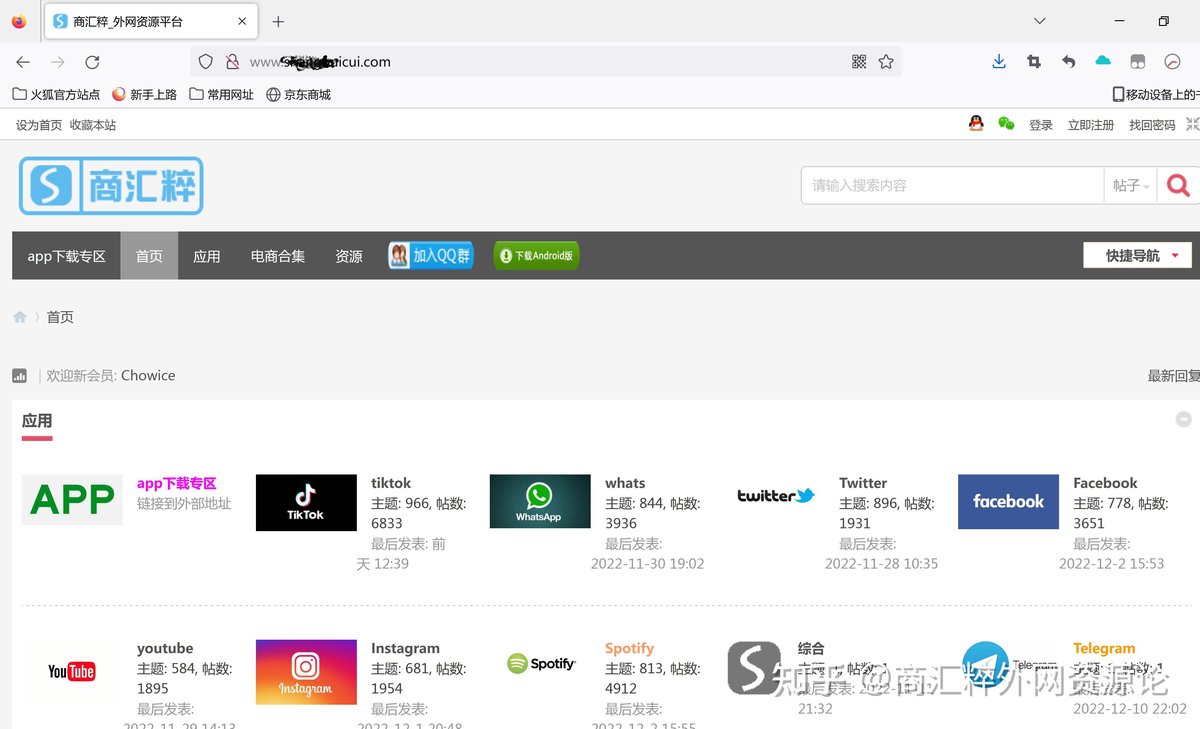This screenshot has height=729, width=1200.
Task: Open the youtube forum title link
Action: 165,648
